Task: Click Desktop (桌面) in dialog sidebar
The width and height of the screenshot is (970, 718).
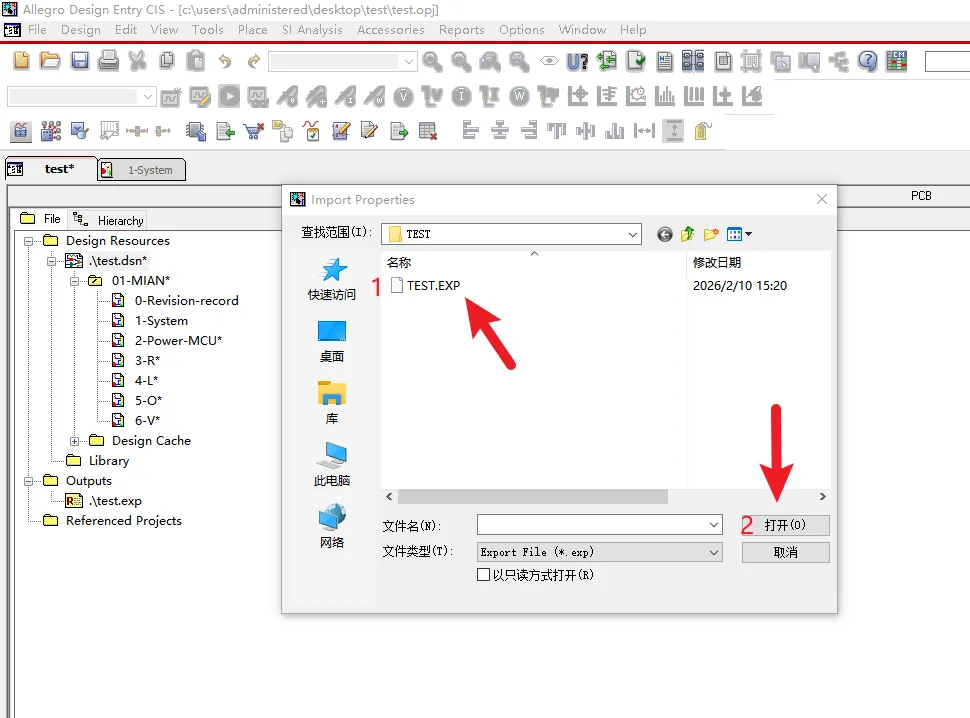Action: click(x=332, y=342)
